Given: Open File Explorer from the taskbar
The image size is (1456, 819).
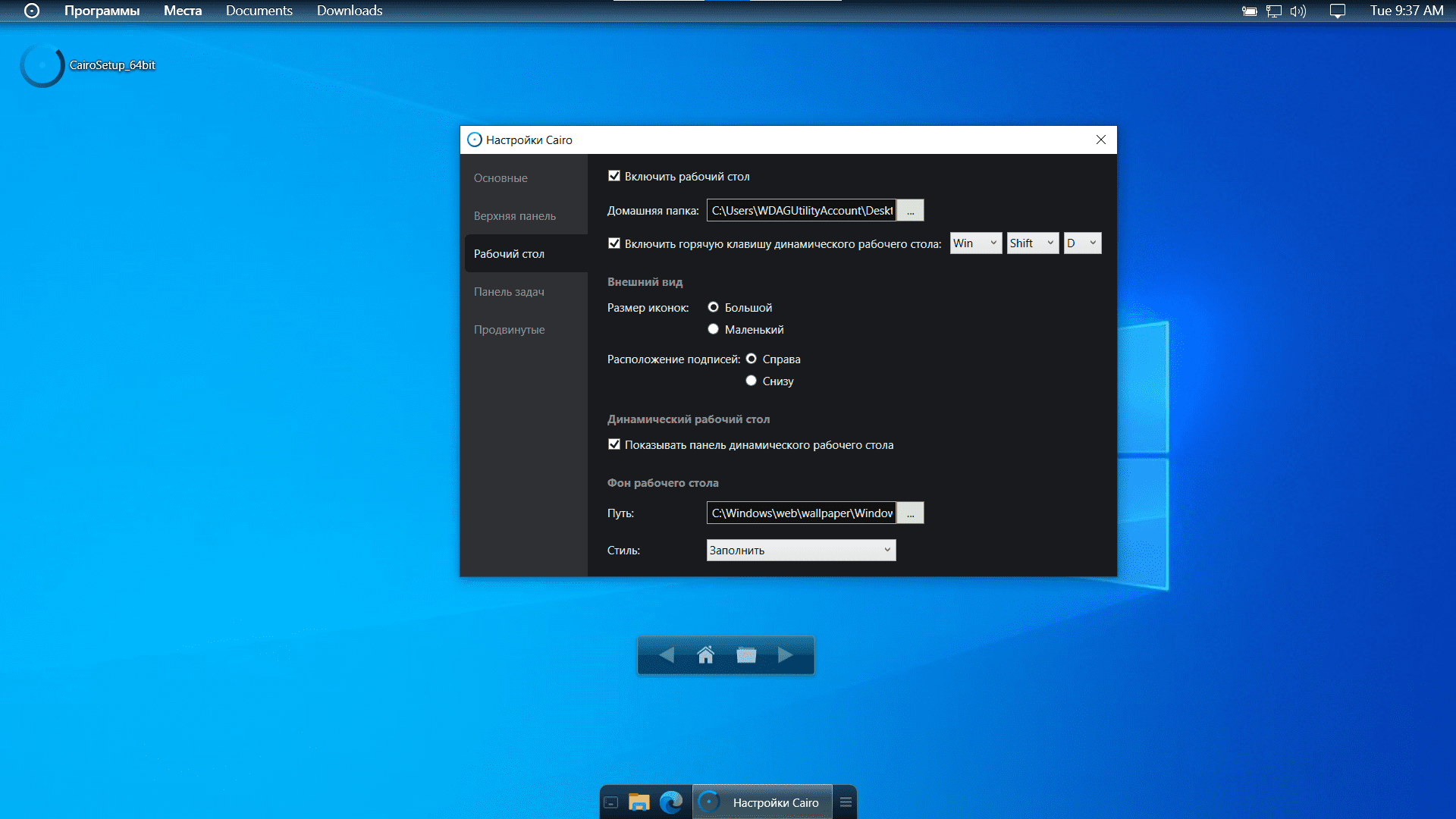Looking at the screenshot, I should tap(639, 802).
